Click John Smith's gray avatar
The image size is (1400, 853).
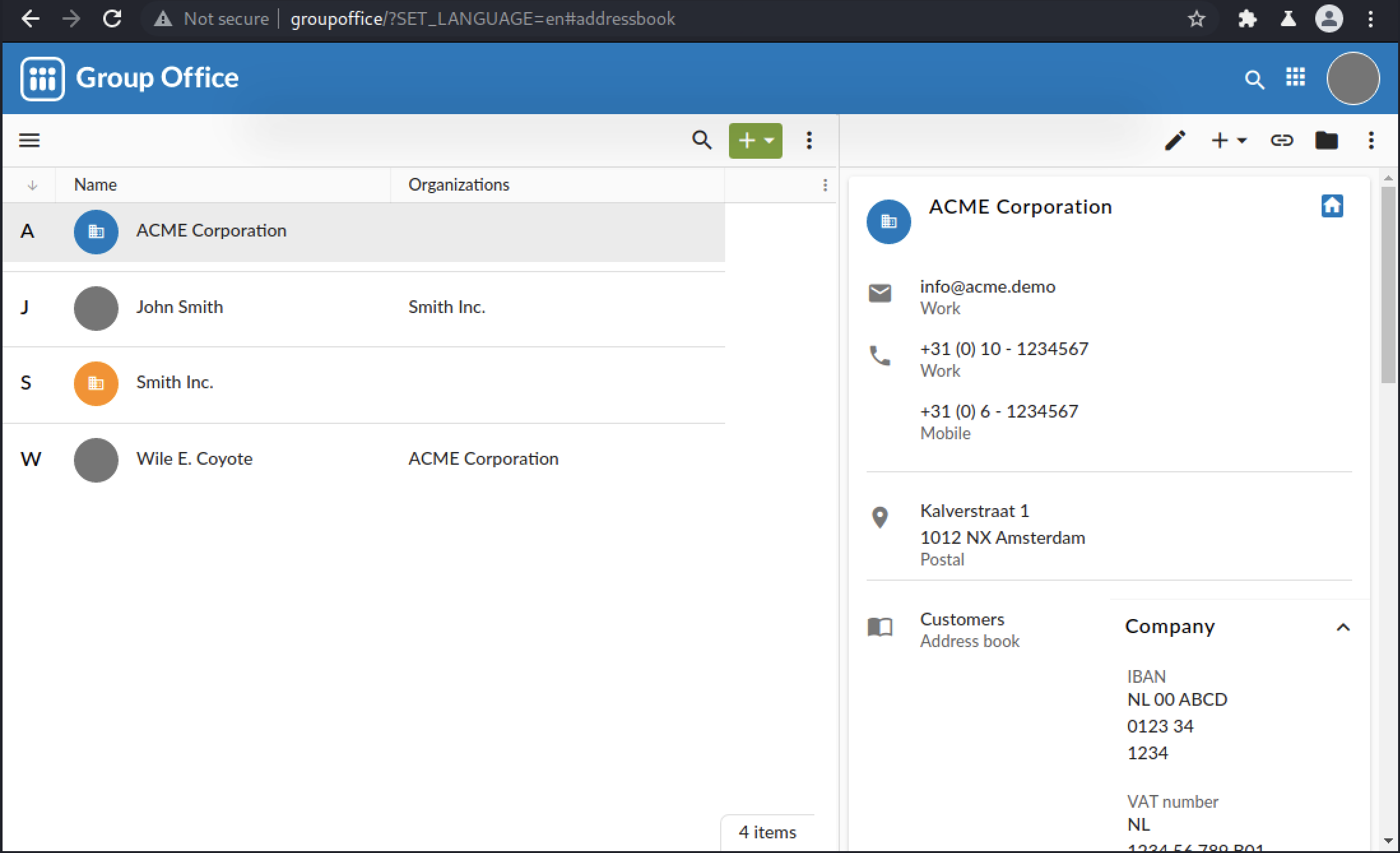tap(96, 309)
